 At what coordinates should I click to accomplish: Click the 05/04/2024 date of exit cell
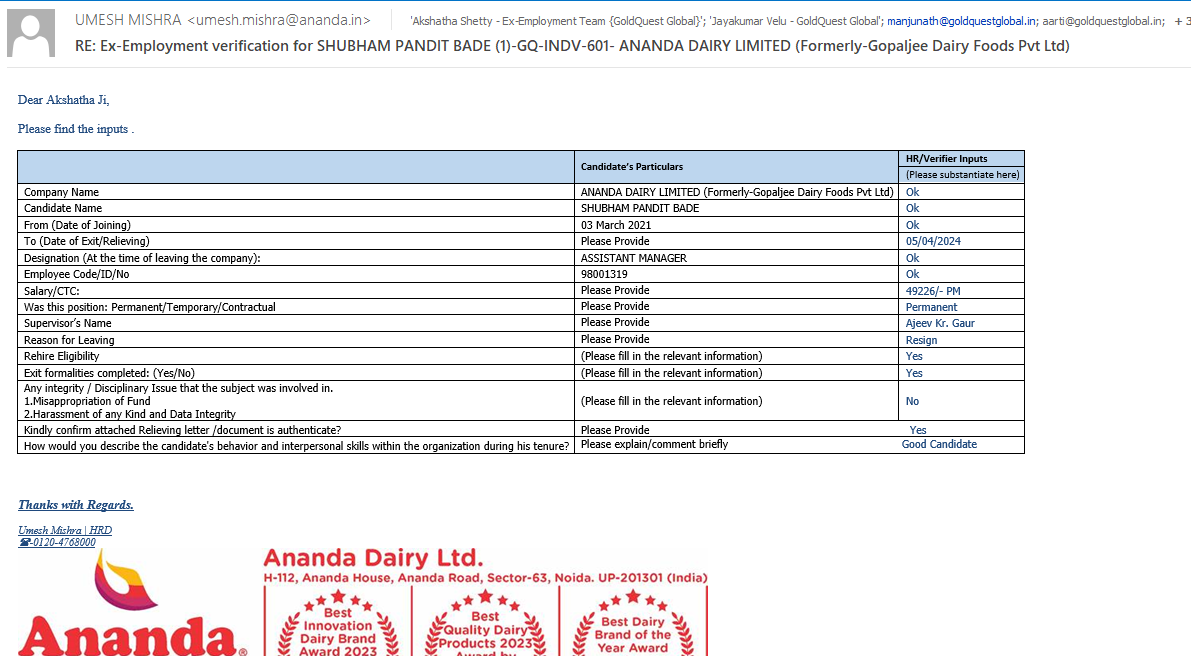pyautogui.click(x=933, y=241)
